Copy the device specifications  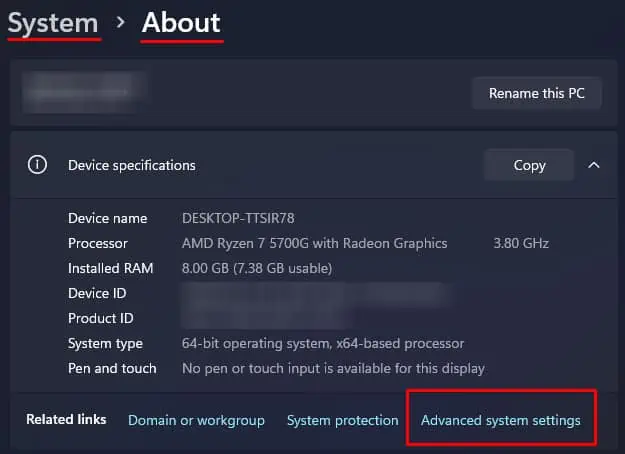[529, 165]
